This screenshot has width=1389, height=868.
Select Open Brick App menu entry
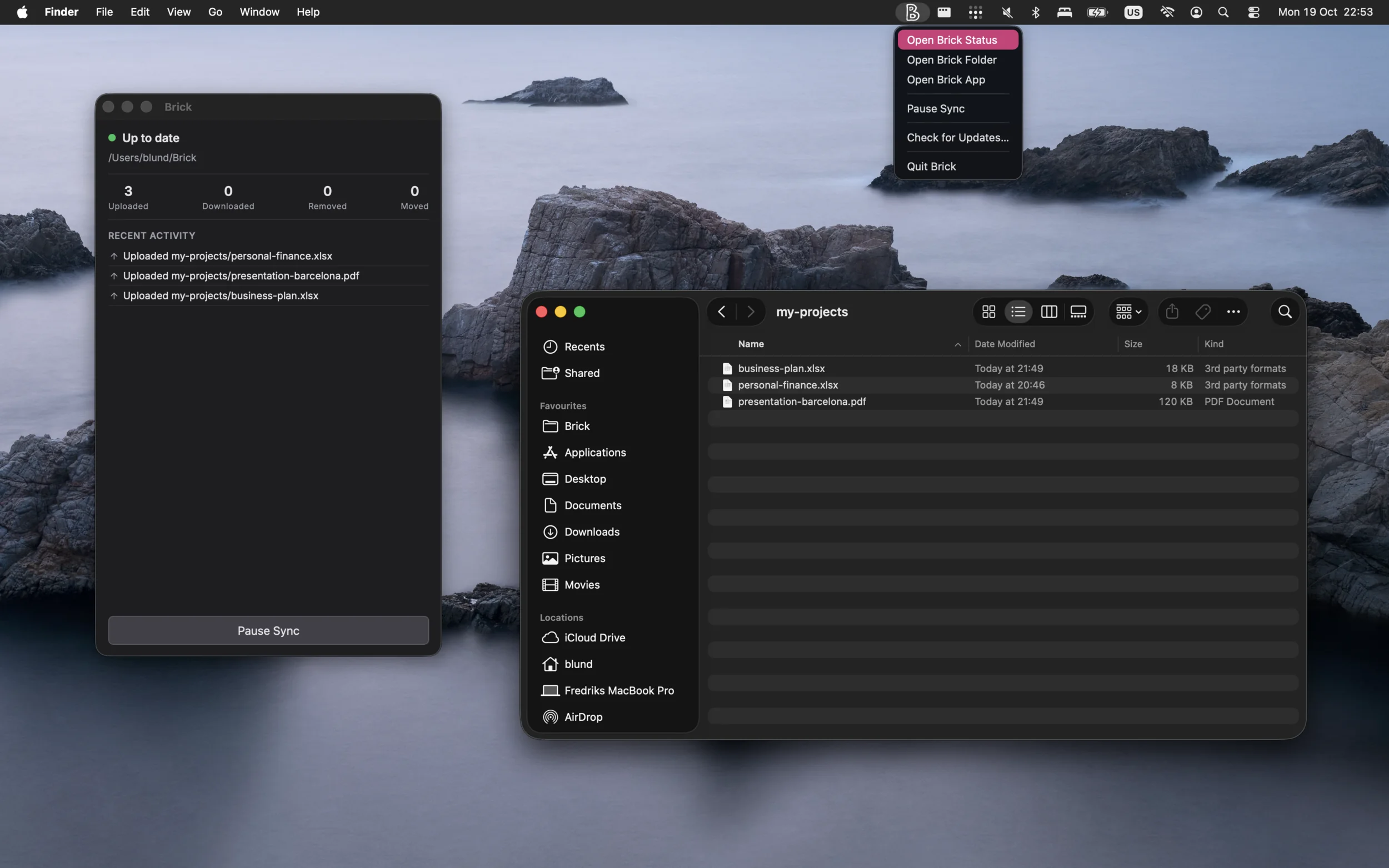[957, 80]
